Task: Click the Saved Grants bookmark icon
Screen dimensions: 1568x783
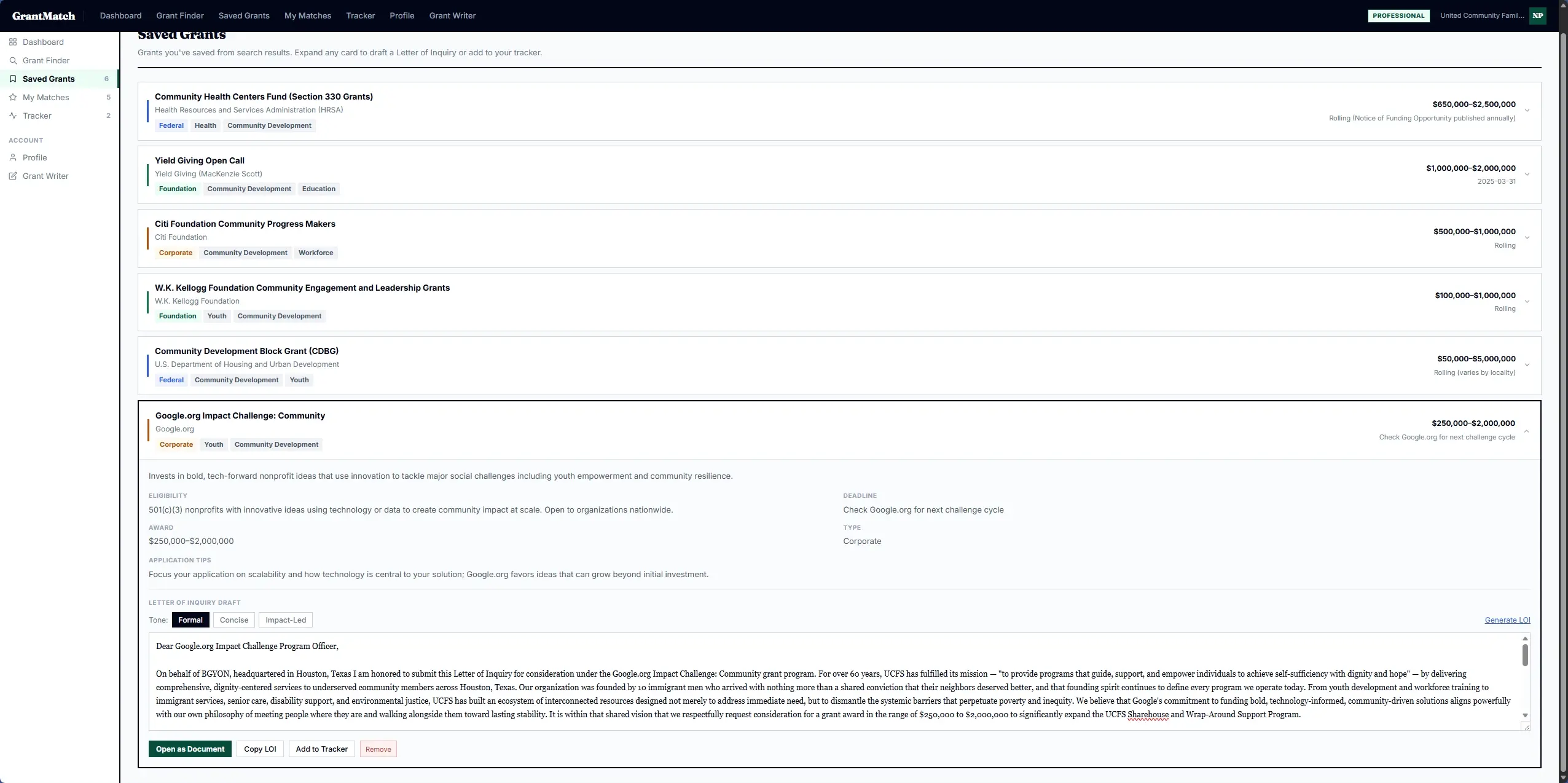Action: [x=13, y=79]
